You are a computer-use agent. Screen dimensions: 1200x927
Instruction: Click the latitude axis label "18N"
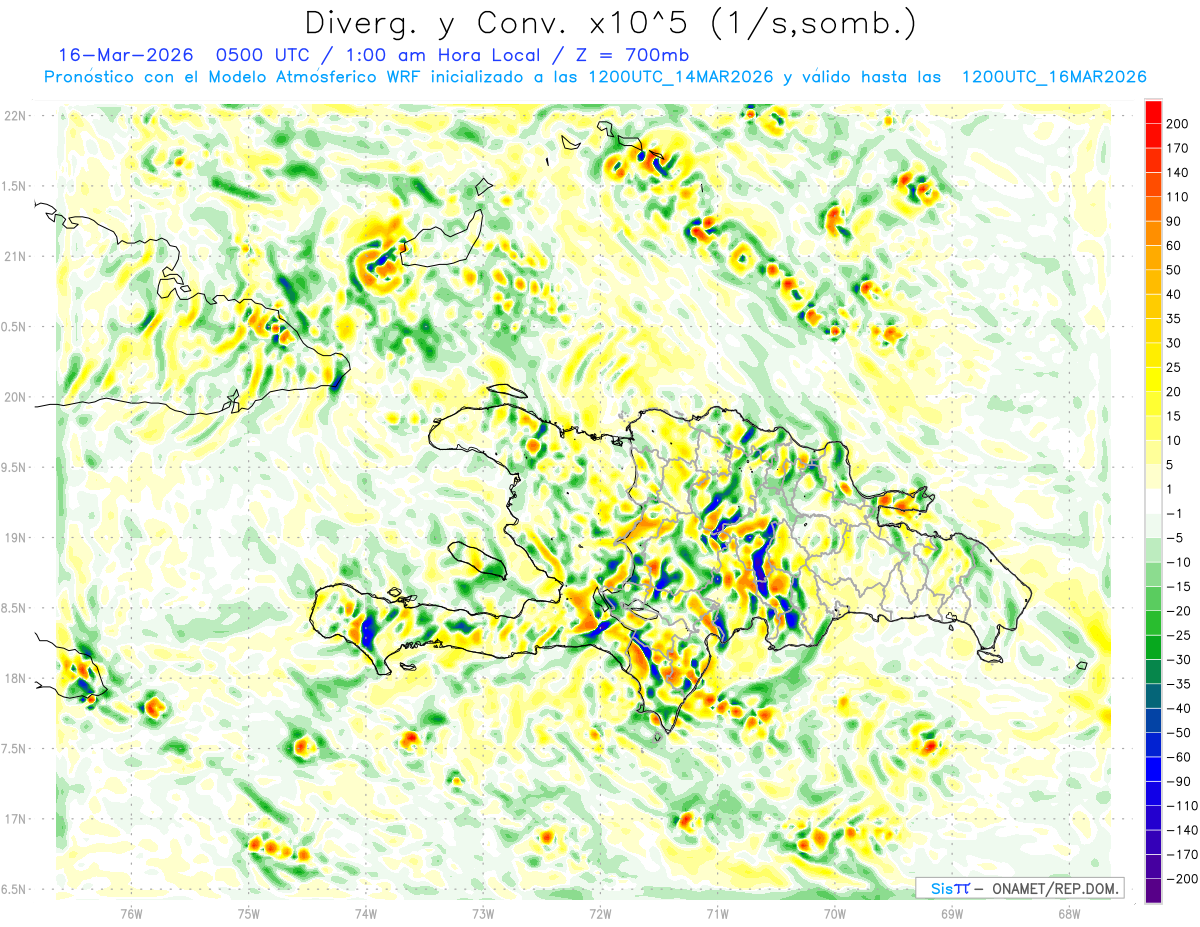(13, 678)
